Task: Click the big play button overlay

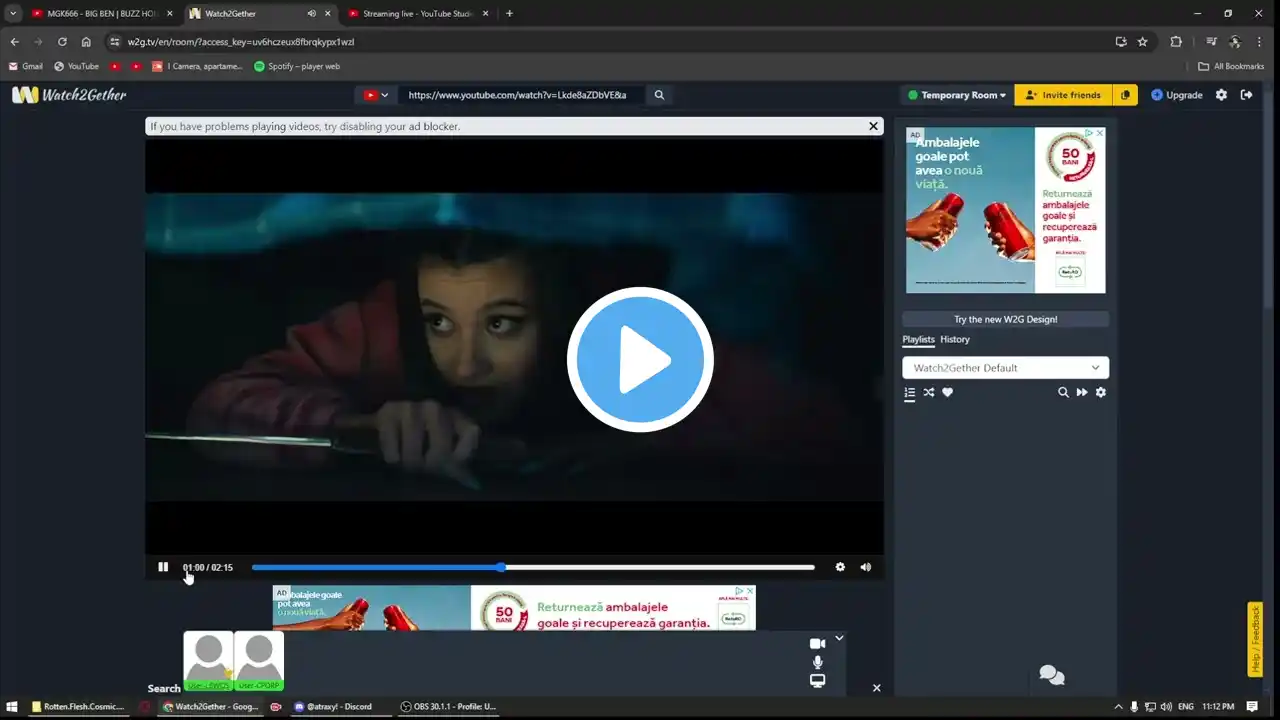Action: 640,360
